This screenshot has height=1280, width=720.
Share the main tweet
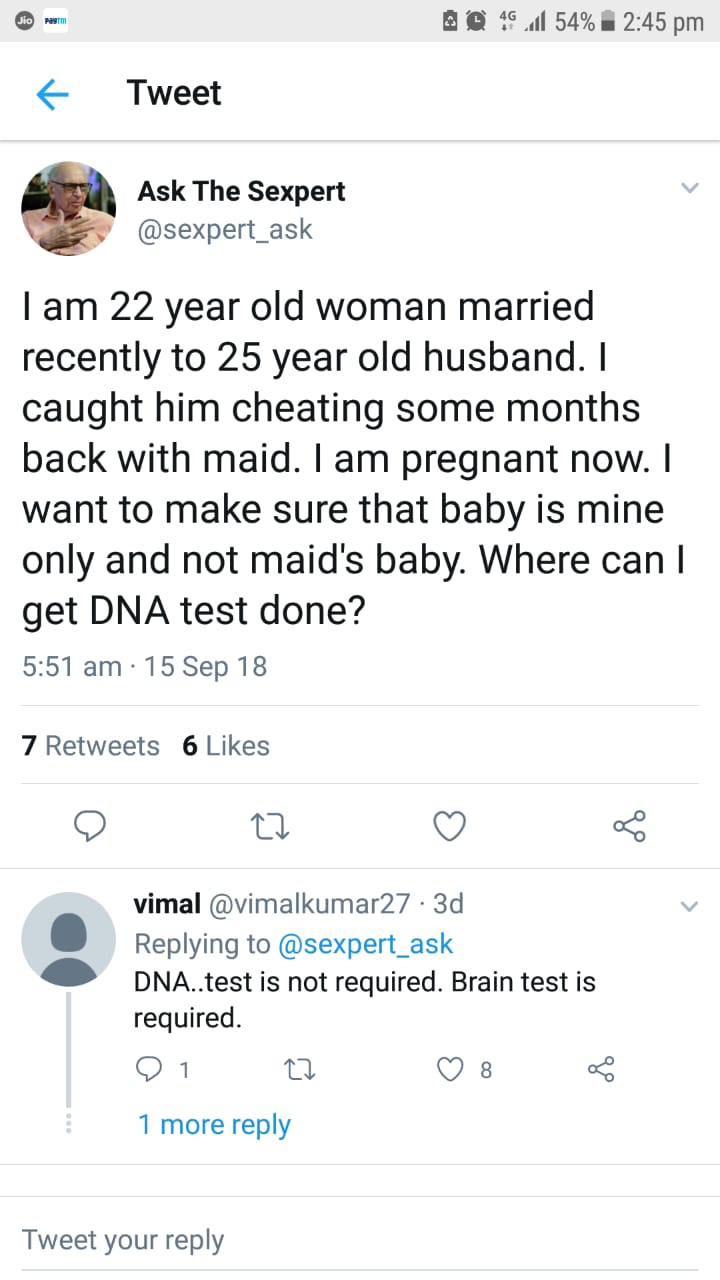click(x=629, y=826)
